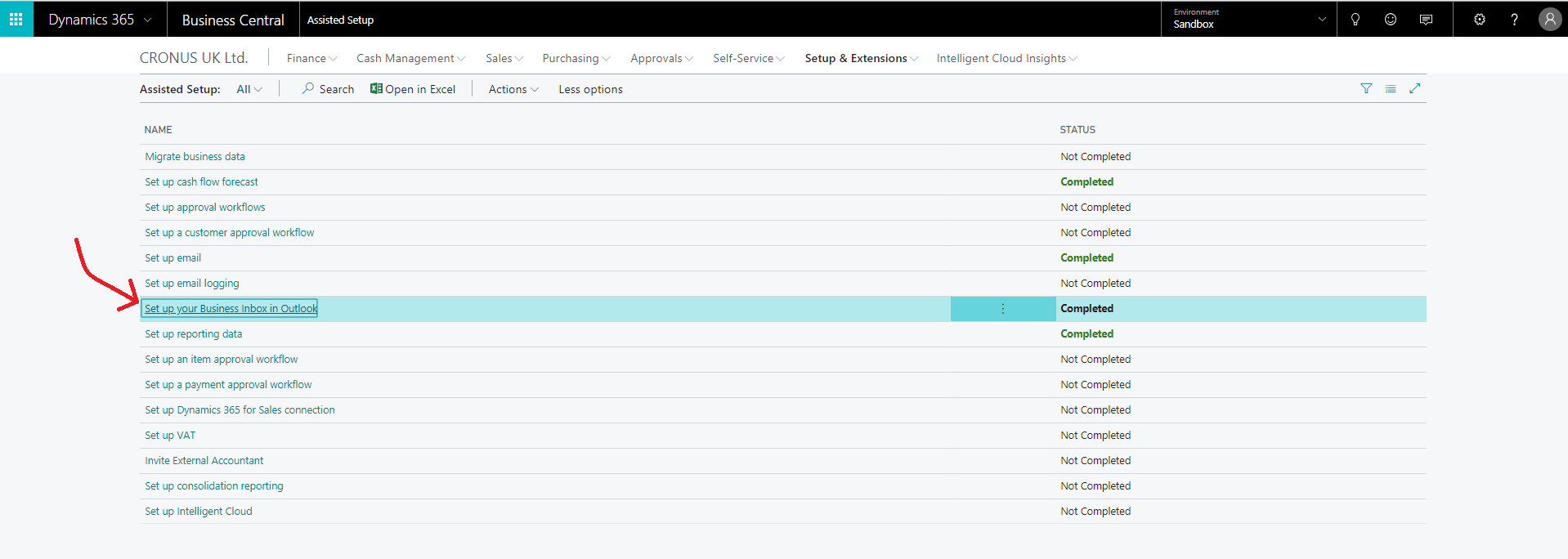This screenshot has height=559, width=1568.
Task: Expand the Dynamics 365 dropdown
Action: coord(100,20)
